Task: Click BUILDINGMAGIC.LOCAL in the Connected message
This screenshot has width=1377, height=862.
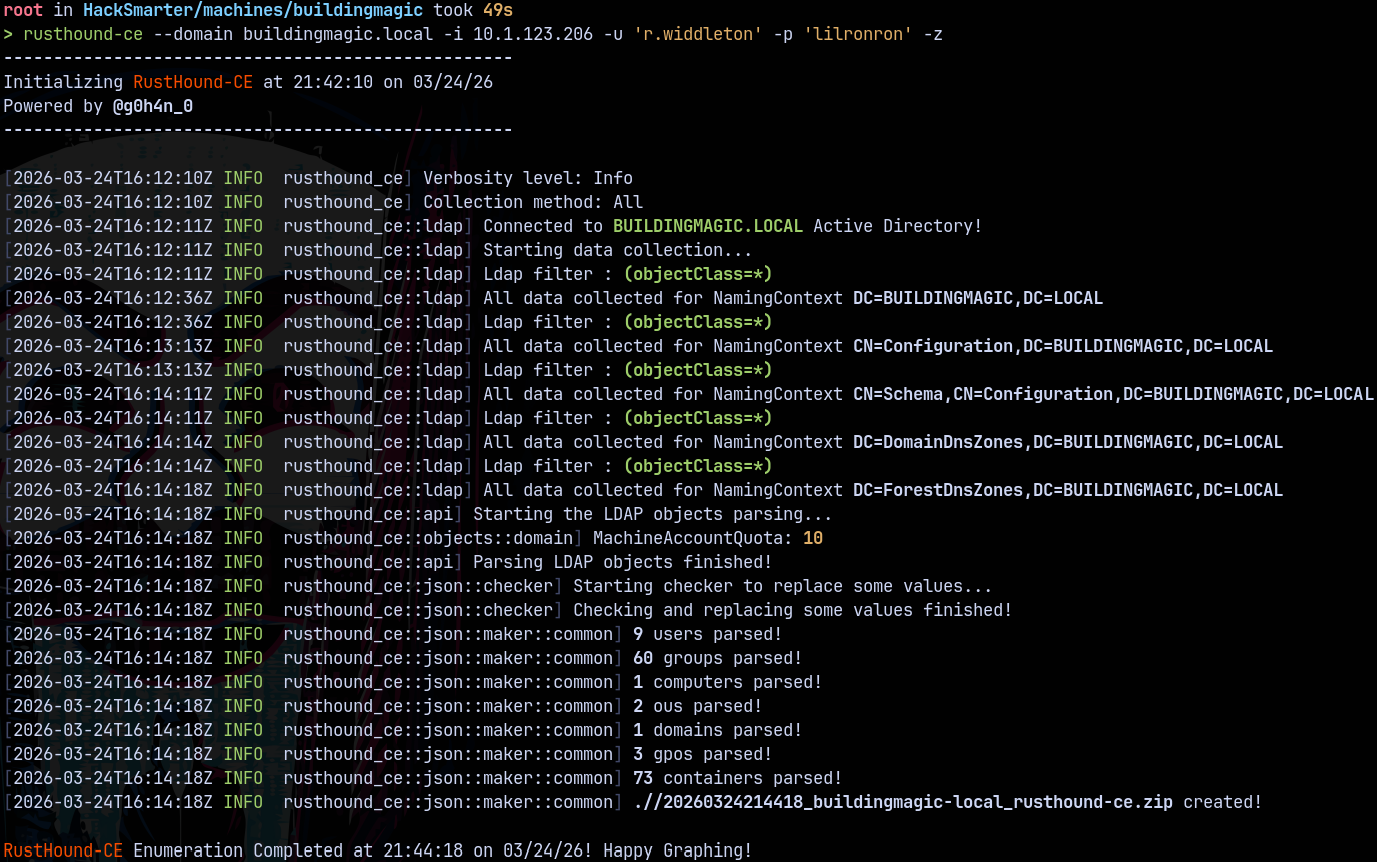Action: (x=708, y=226)
